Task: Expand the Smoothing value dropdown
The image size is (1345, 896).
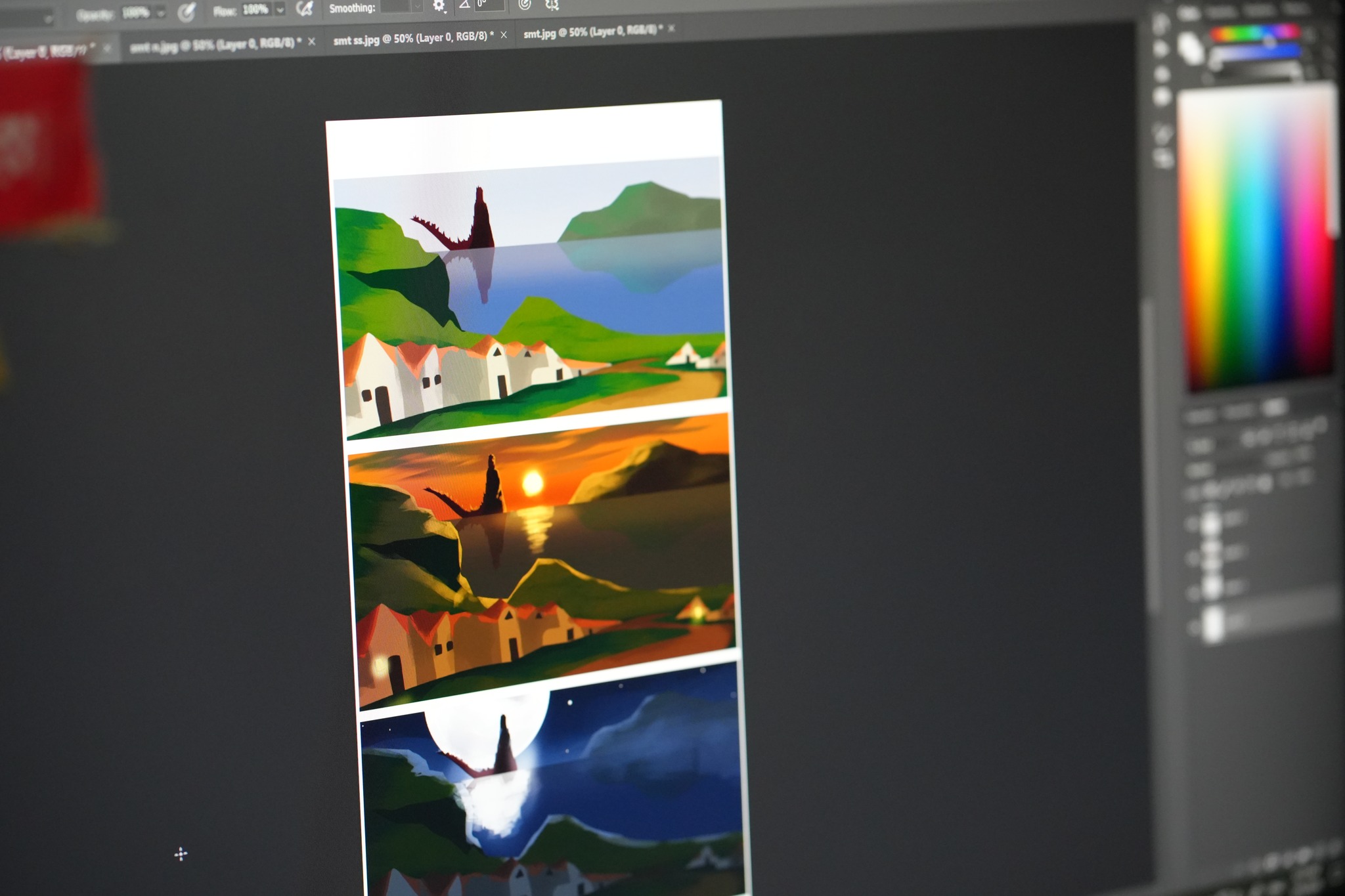Action: 417,6
